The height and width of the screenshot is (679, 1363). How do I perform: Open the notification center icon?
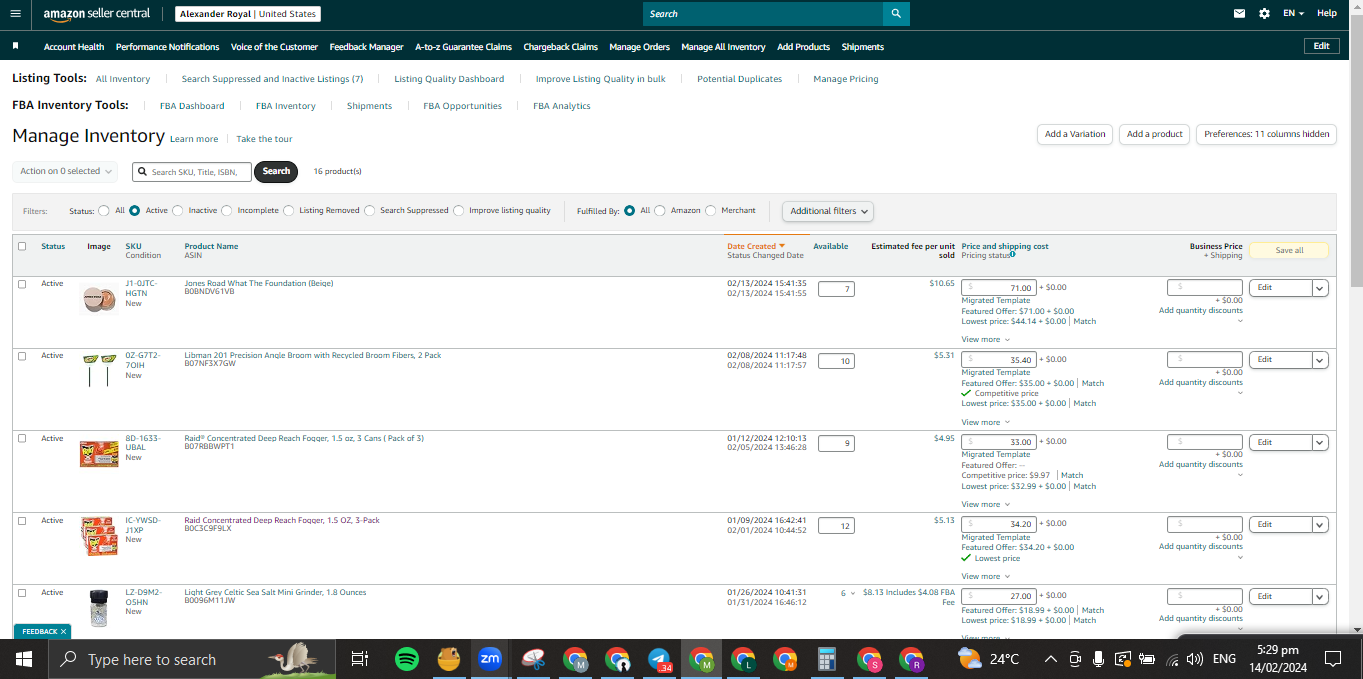[x=1332, y=659]
